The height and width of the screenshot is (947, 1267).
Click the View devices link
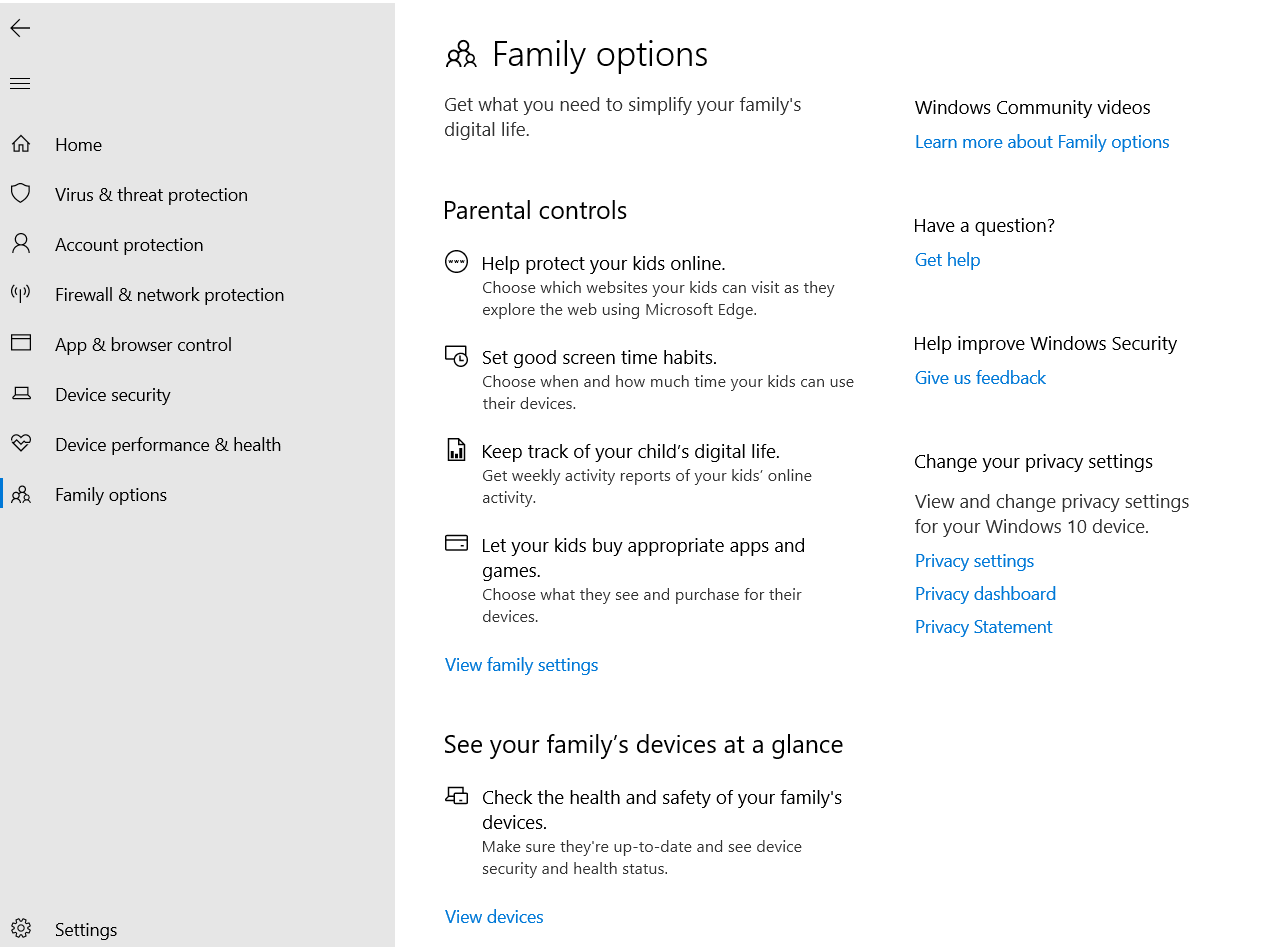point(494,917)
